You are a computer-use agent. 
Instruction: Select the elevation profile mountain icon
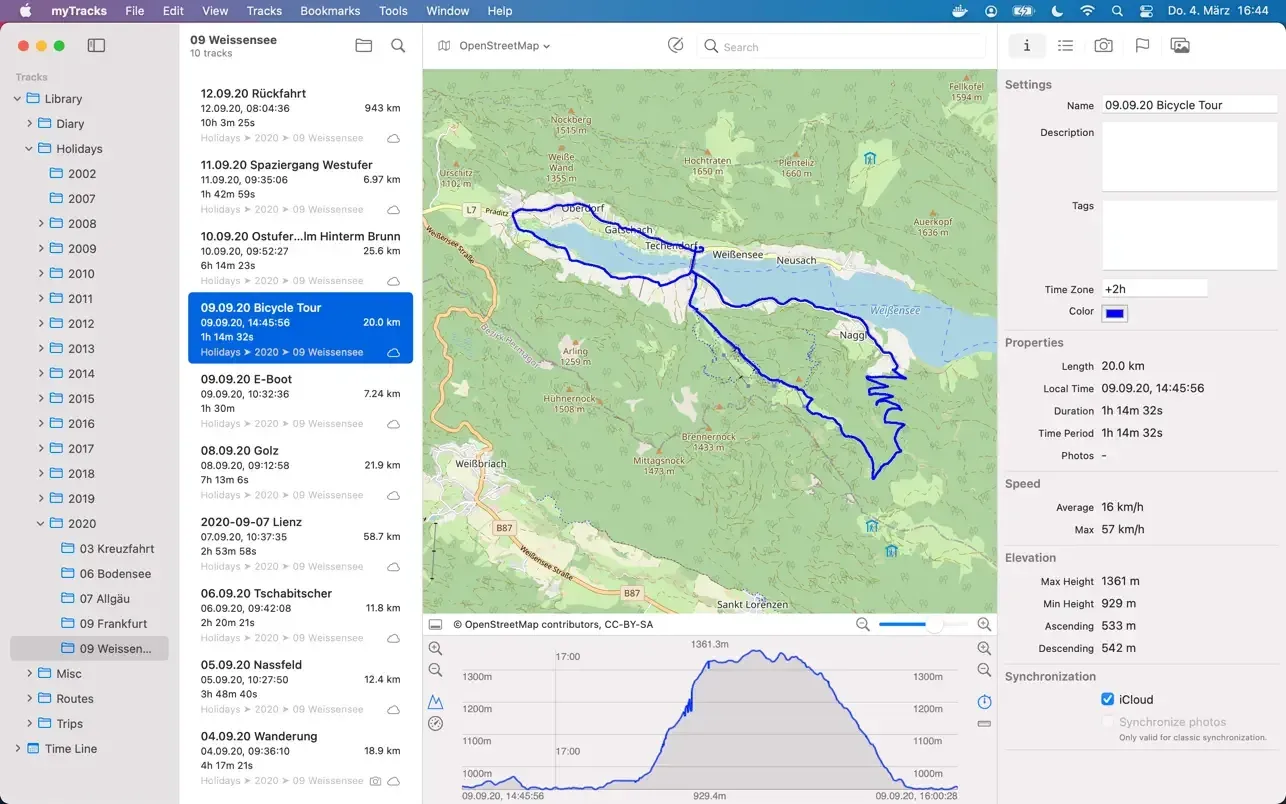pos(434,701)
